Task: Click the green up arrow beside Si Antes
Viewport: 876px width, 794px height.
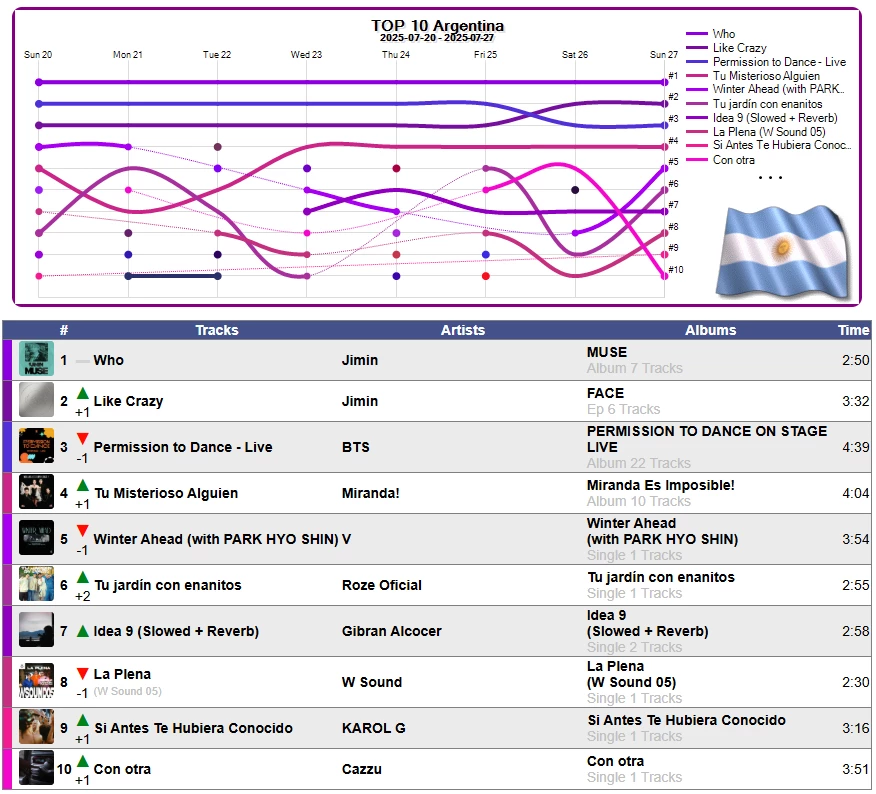Action: click(83, 720)
